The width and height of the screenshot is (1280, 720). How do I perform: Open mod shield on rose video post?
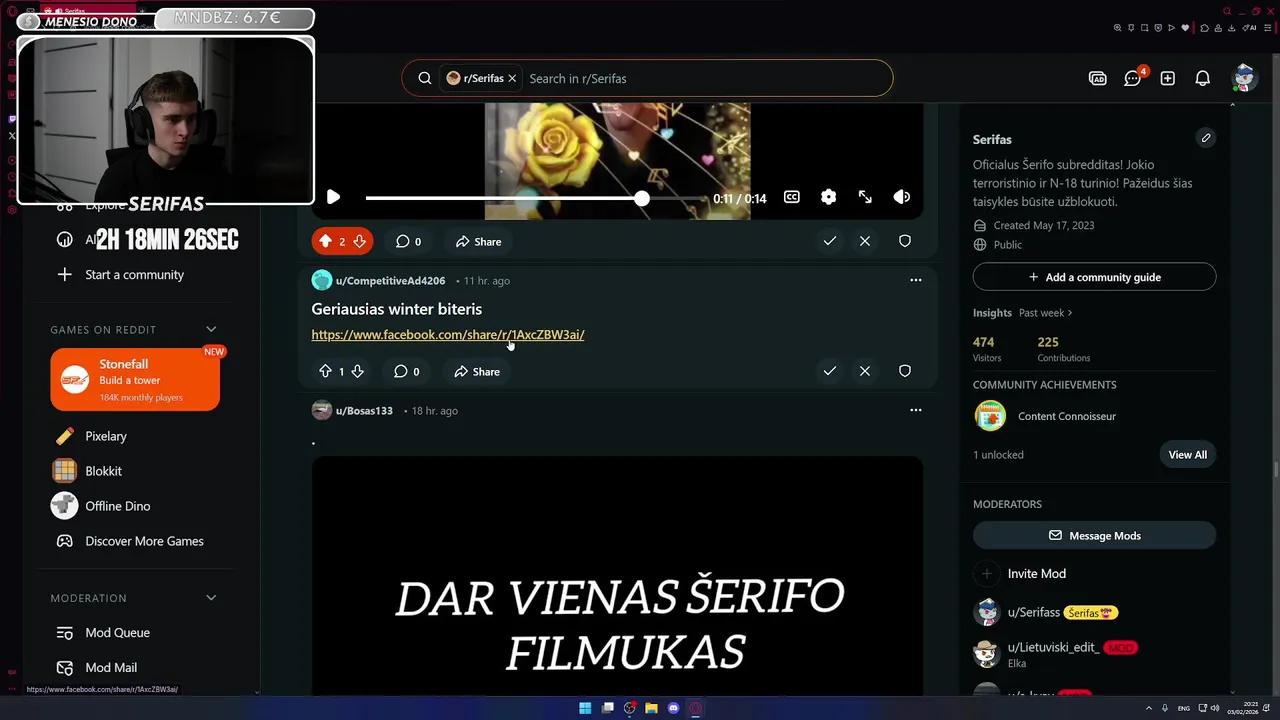(x=905, y=241)
